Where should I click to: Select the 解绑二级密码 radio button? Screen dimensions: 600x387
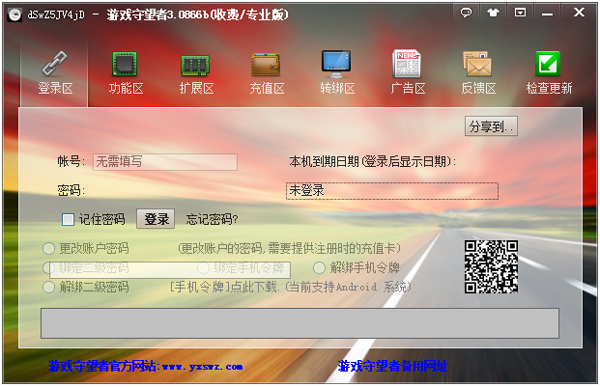coord(49,287)
